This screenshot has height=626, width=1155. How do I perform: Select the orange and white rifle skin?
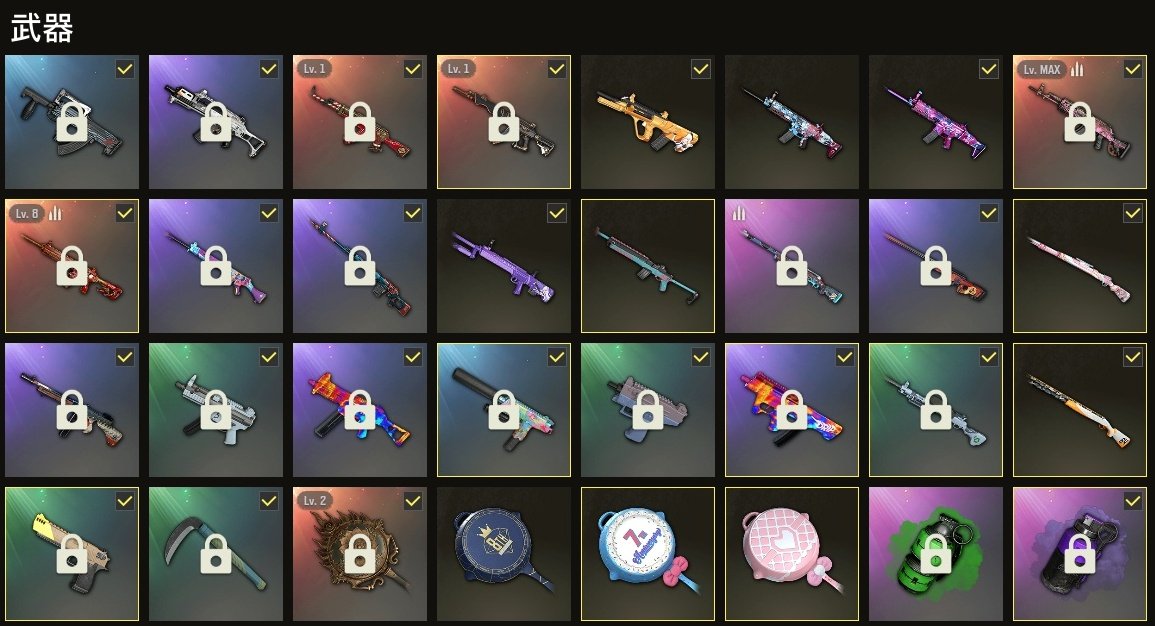click(x=1079, y=409)
